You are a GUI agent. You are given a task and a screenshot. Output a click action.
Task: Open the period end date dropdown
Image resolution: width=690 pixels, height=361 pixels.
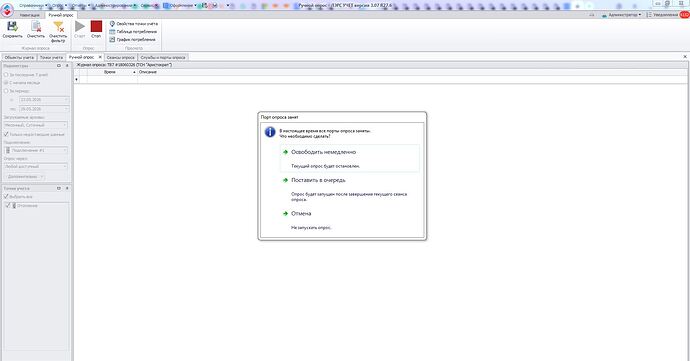[x=66, y=109]
